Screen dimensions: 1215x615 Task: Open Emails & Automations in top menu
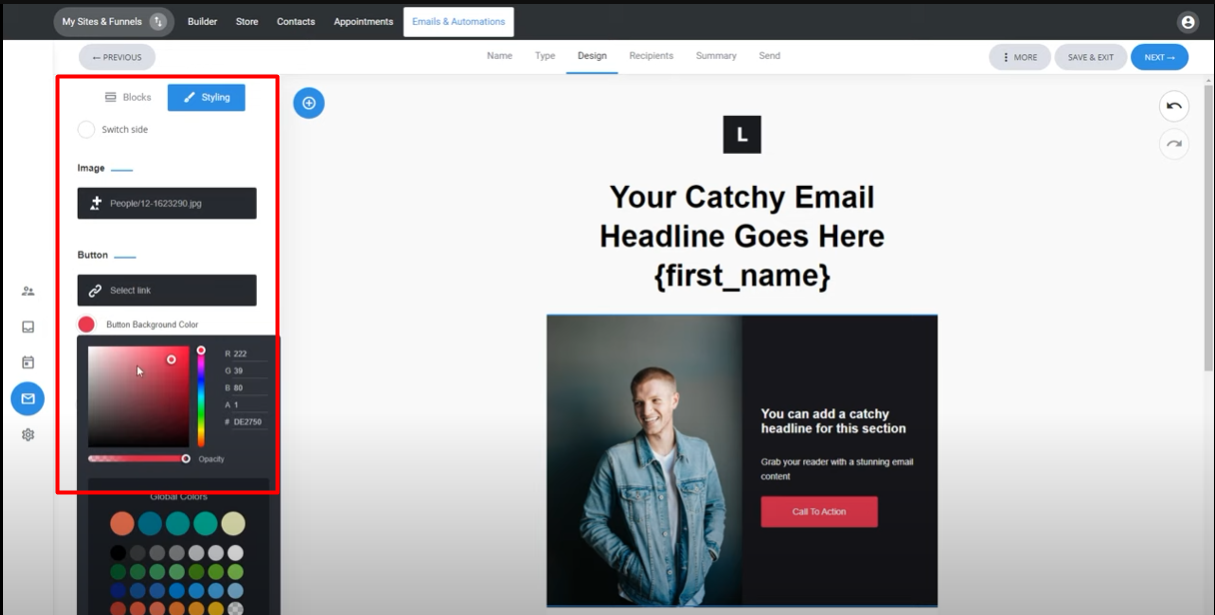click(459, 22)
